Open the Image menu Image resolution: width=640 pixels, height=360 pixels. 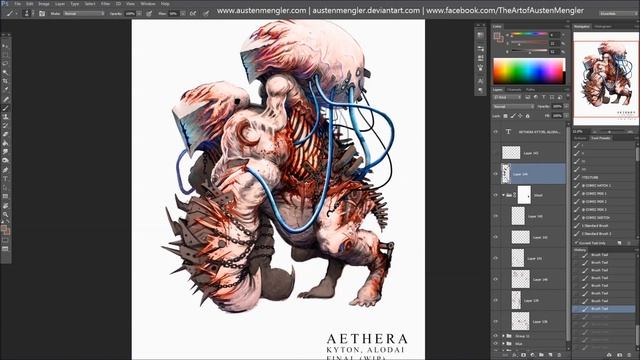click(x=44, y=4)
